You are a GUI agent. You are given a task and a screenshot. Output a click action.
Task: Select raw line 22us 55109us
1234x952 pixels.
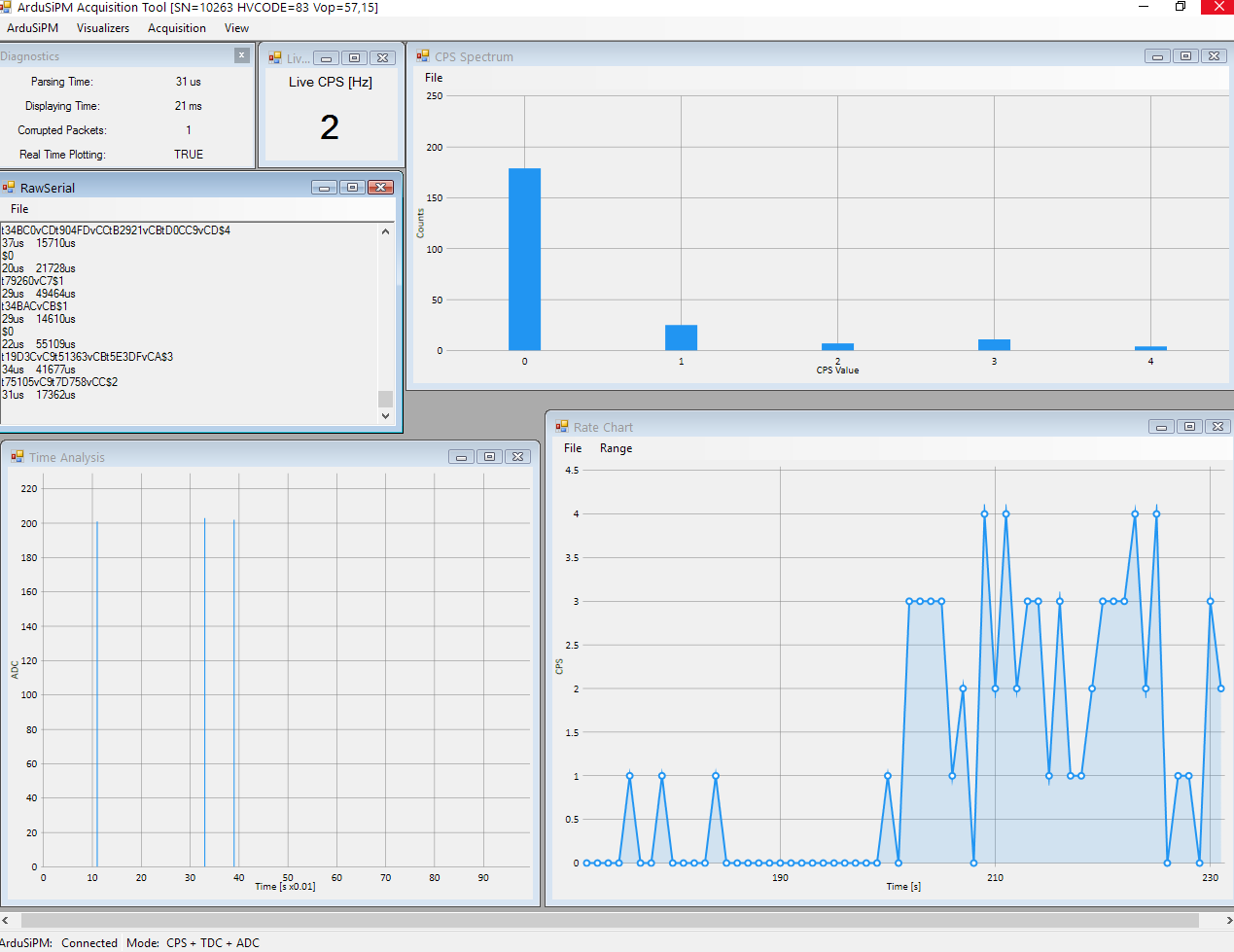pos(39,344)
